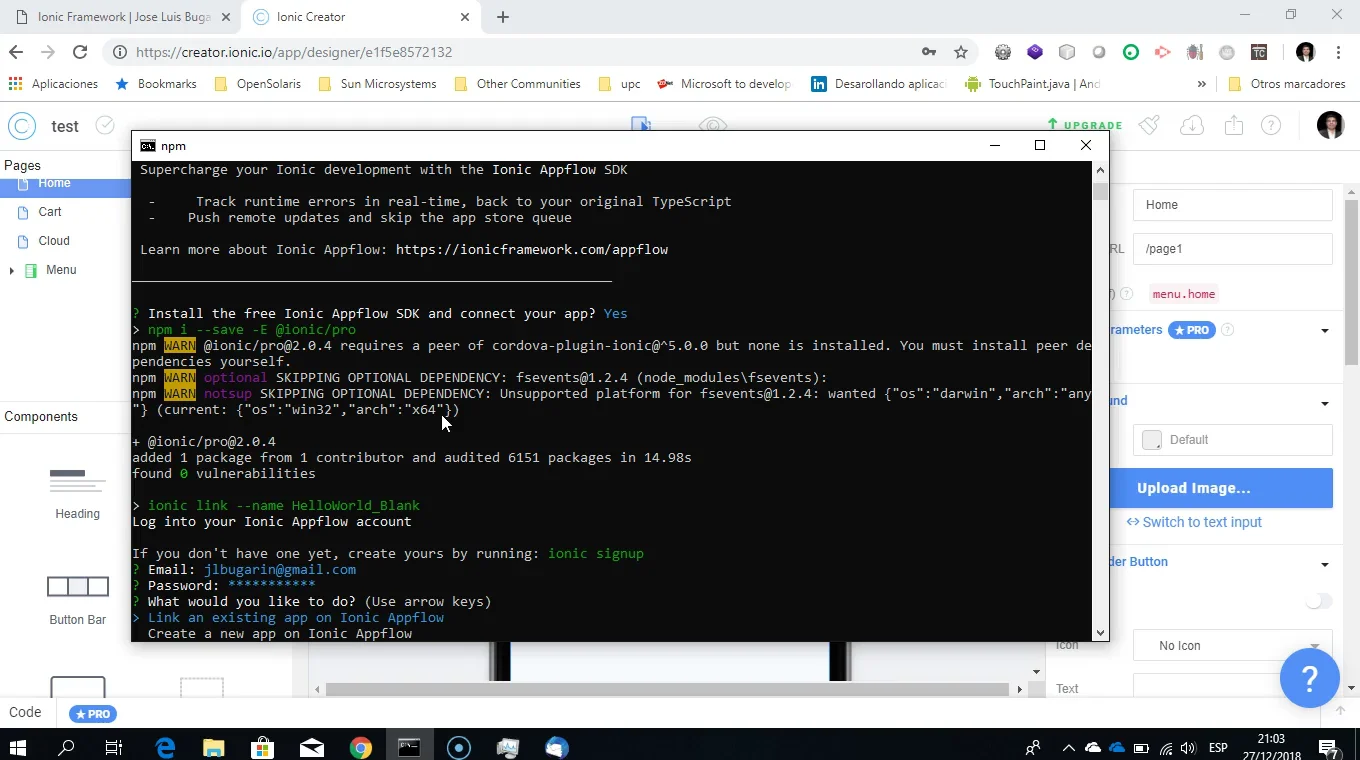Image resolution: width=1360 pixels, height=760 pixels.
Task: Open the Windows notification center
Action: (x=1330, y=747)
